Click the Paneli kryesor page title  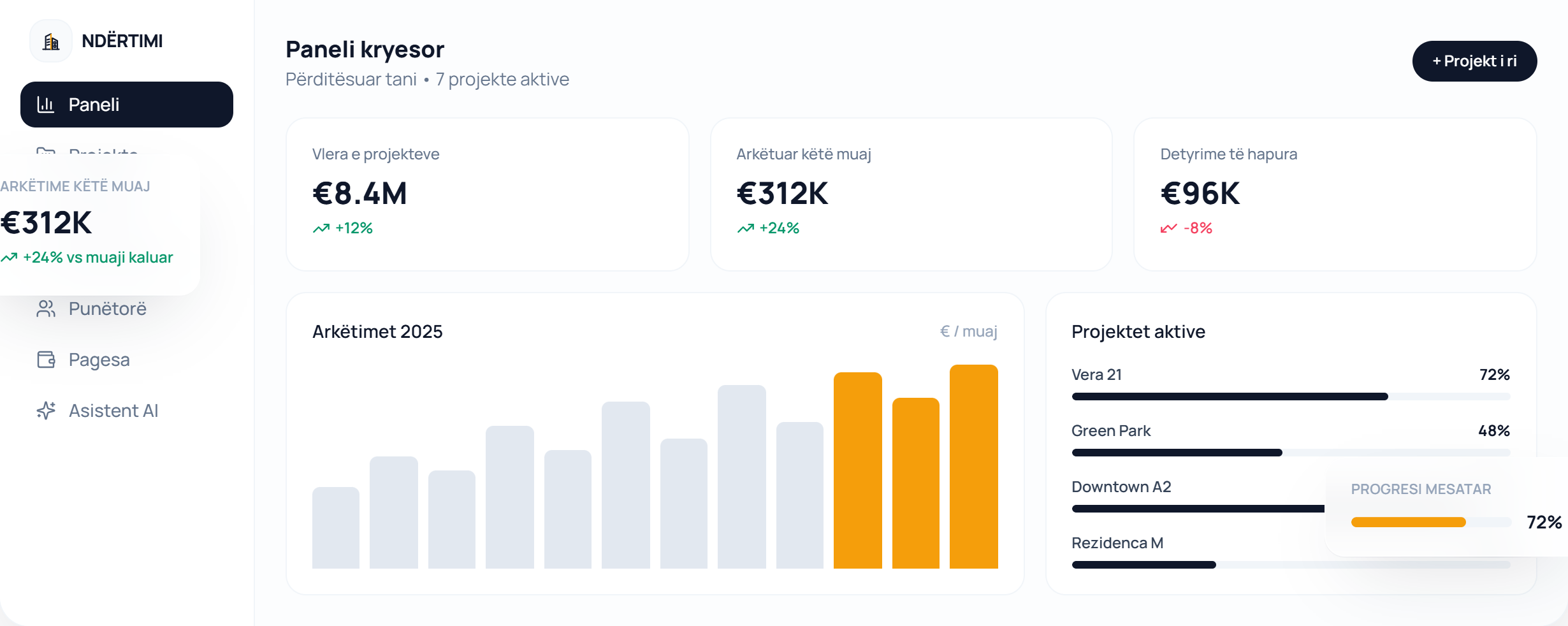pos(365,50)
